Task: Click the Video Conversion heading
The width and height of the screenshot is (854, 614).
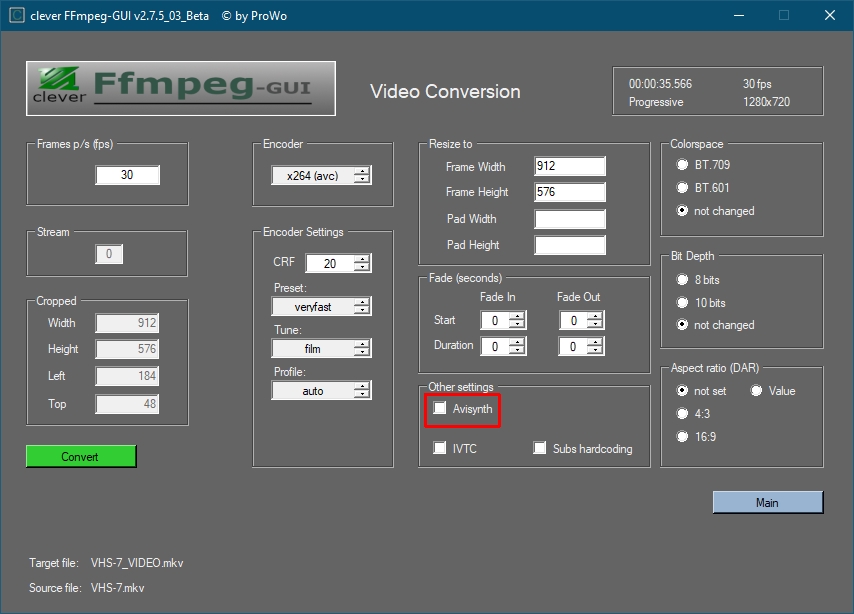Action: coord(445,92)
